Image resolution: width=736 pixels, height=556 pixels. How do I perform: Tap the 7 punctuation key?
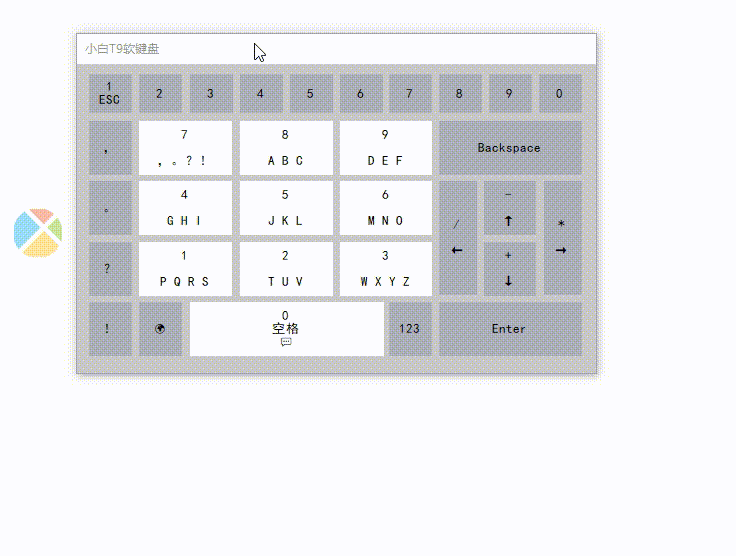185,148
